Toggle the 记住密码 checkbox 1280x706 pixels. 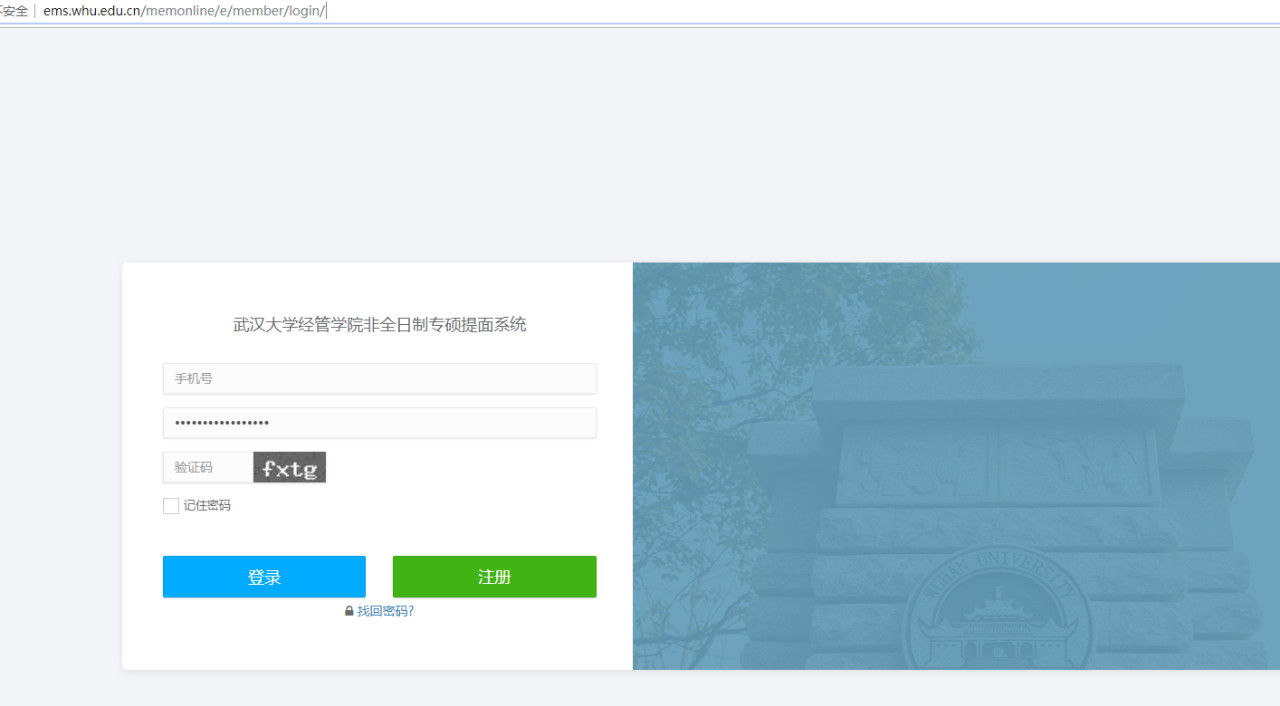click(x=171, y=506)
